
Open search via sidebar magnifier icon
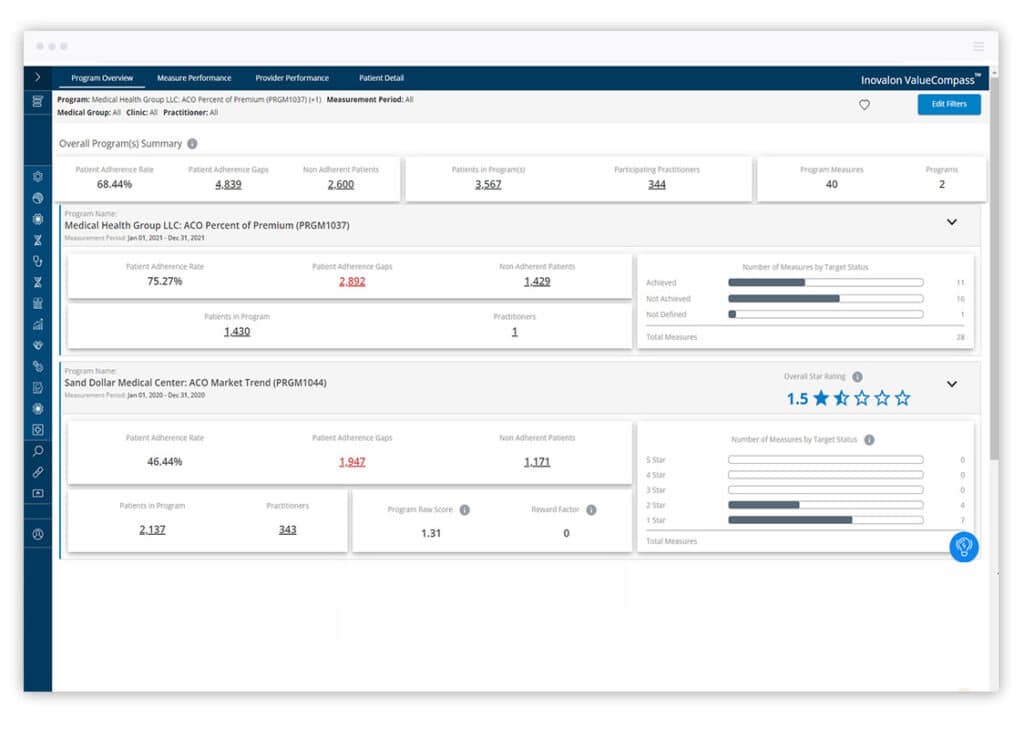click(38, 451)
